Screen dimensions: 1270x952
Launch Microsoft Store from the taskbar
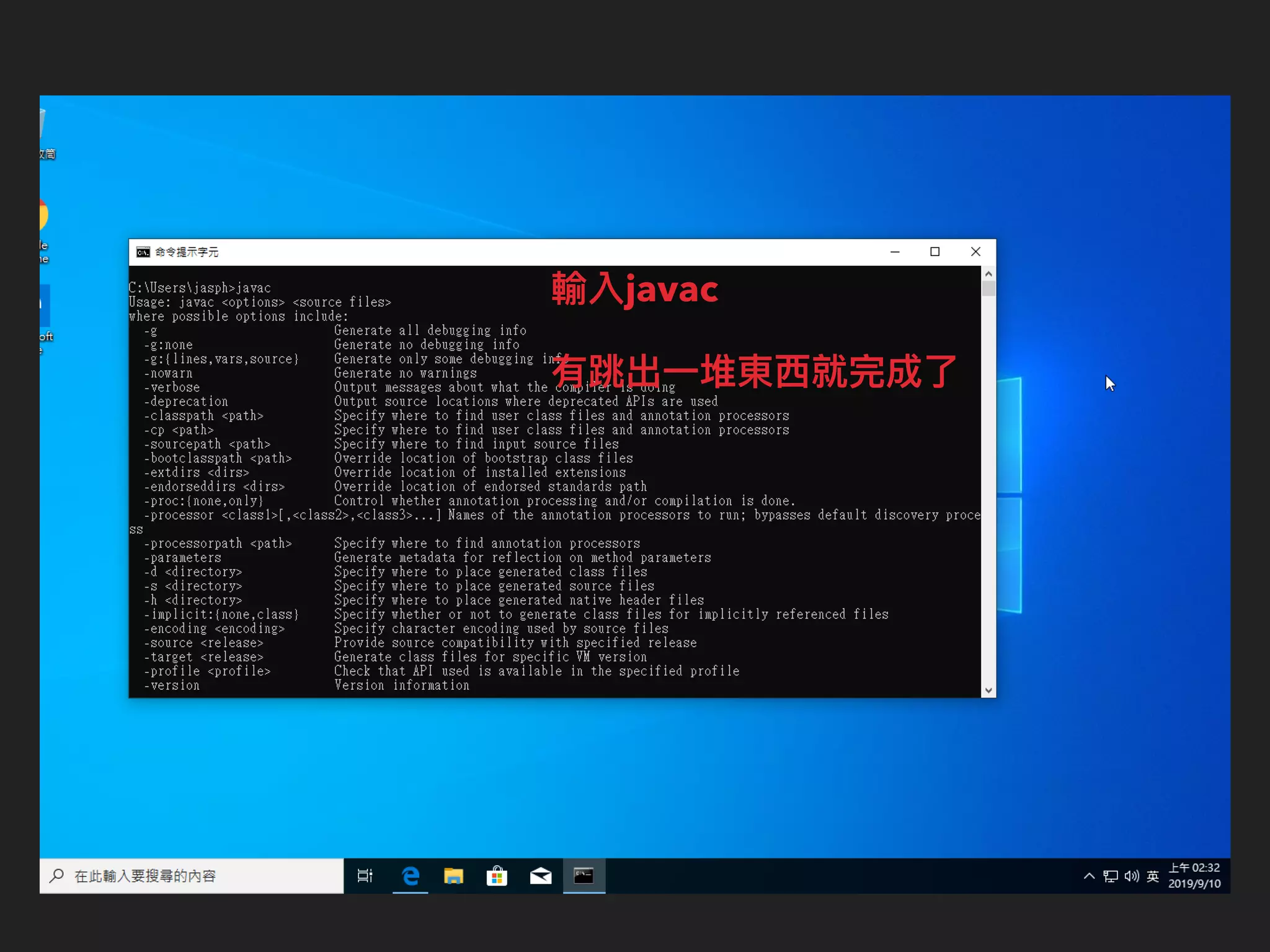pos(497,876)
